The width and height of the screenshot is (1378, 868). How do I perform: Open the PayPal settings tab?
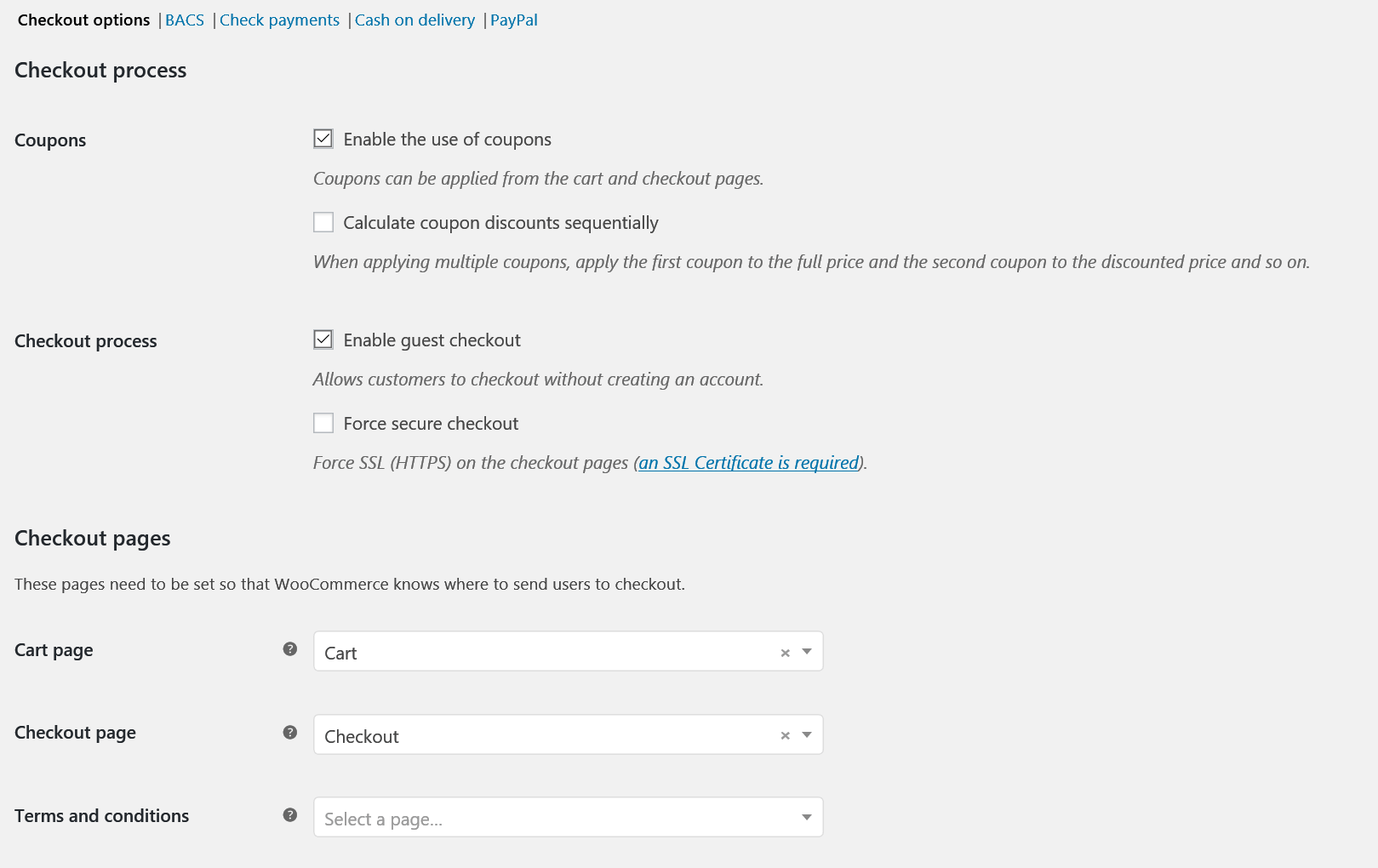click(x=514, y=20)
